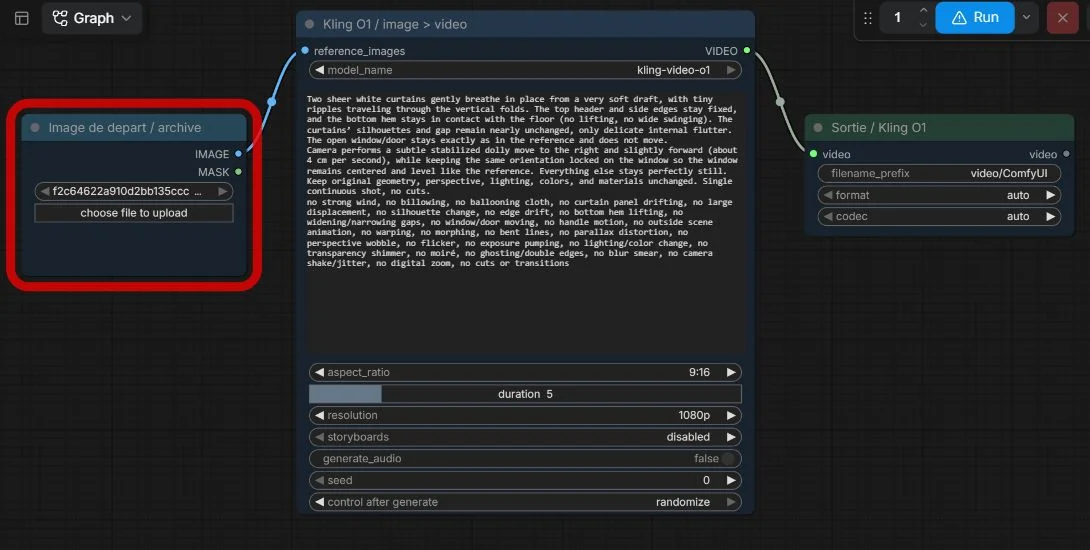
Task: Click the reference_images input socket
Action: point(304,51)
